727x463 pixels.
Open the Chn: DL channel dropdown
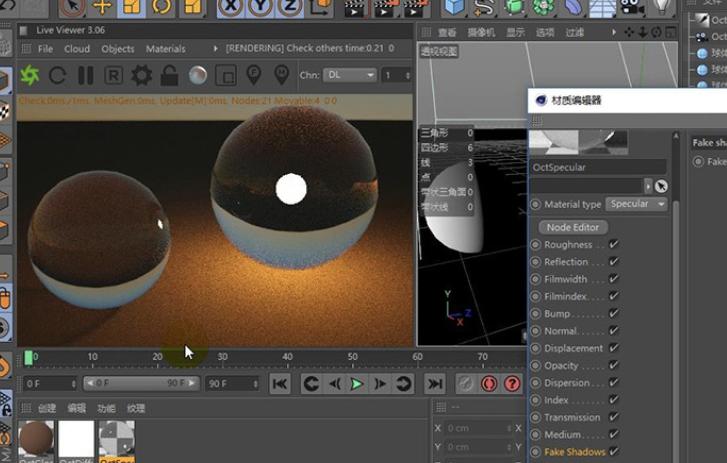coord(350,76)
